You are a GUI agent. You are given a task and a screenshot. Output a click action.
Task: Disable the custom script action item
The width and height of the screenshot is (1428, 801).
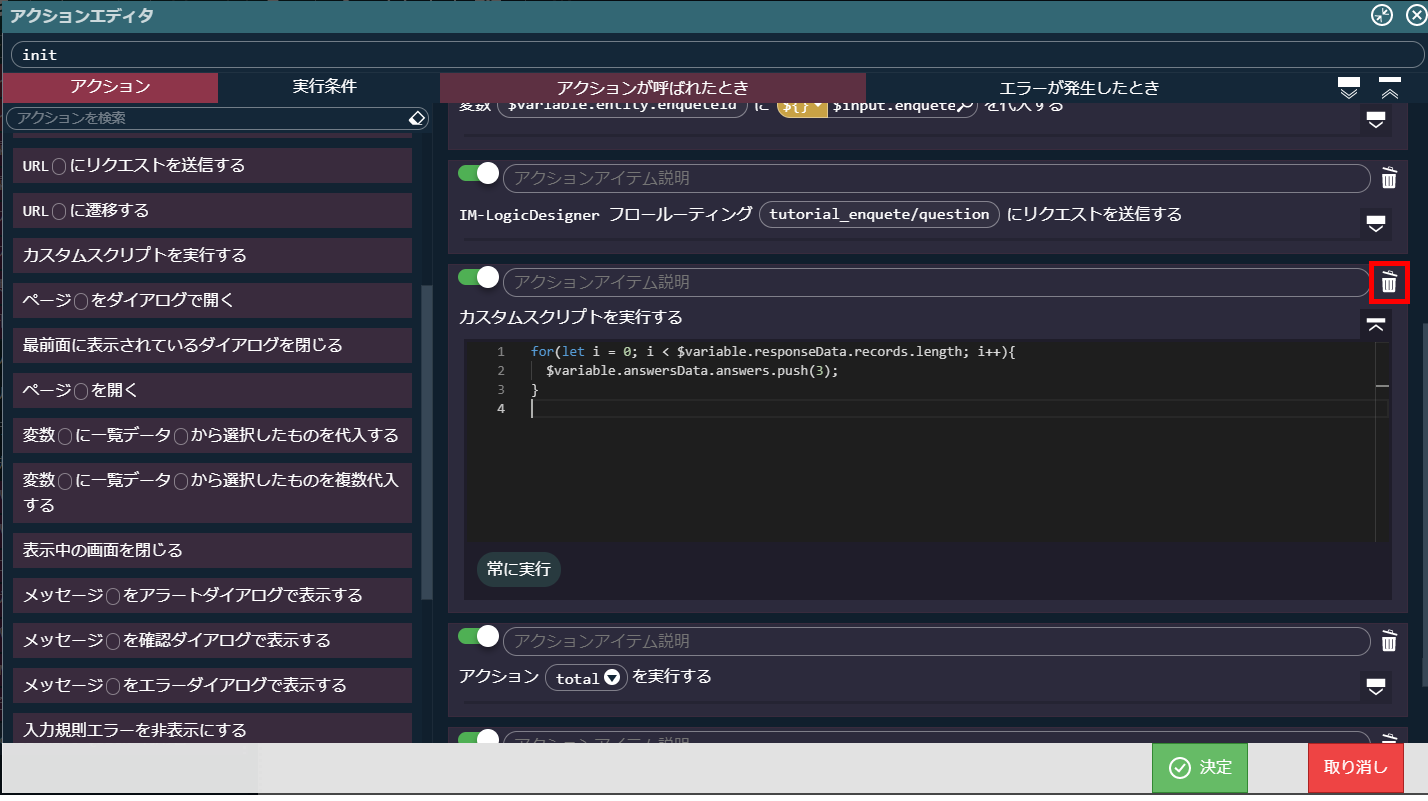[478, 277]
